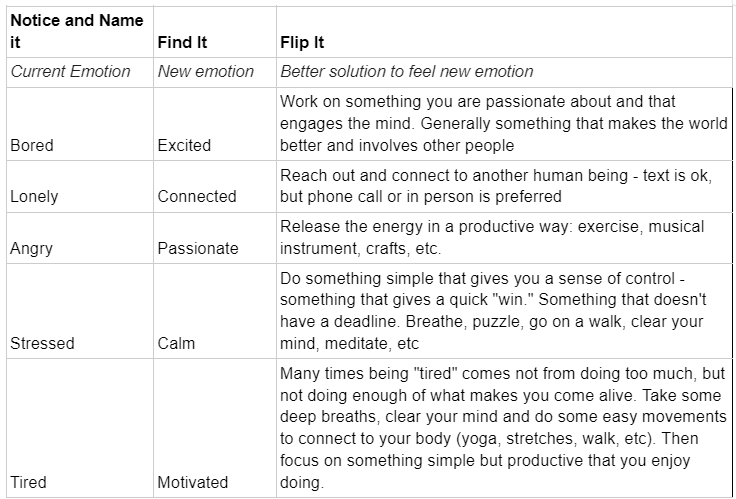This screenshot has width=736, height=499.
Task: Click the "Notice and Name it" header cell
Action: (x=77, y=31)
